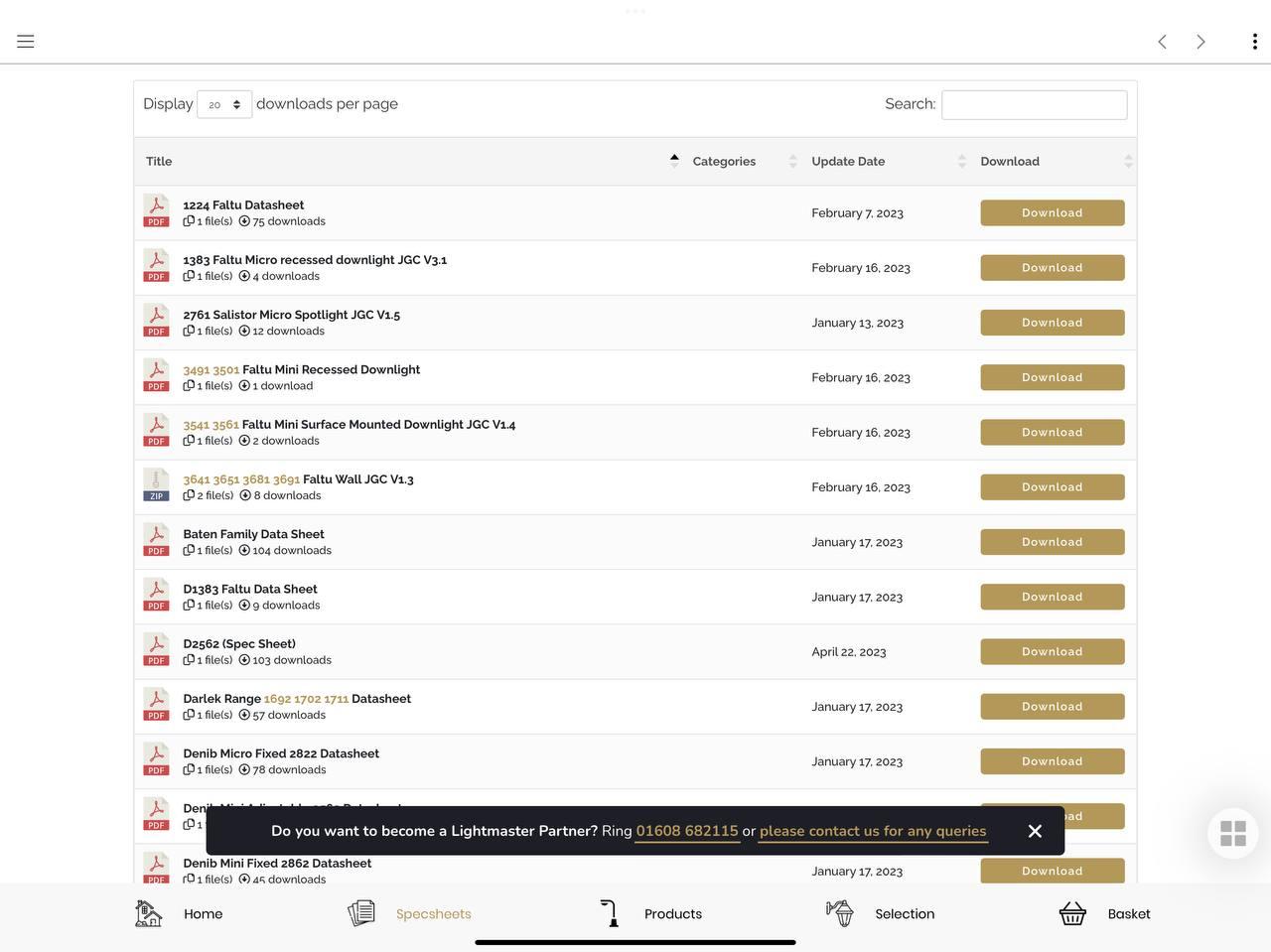Download Faltu Mini Surface Mounted Downlight
The height and width of the screenshot is (952, 1271).
click(1053, 432)
